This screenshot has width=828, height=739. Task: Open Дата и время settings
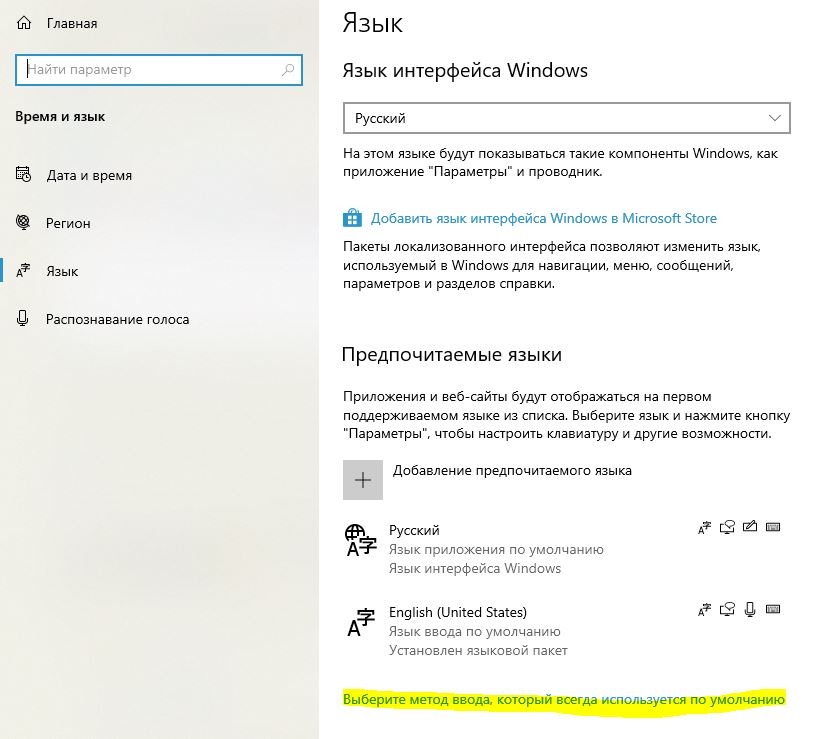[89, 175]
